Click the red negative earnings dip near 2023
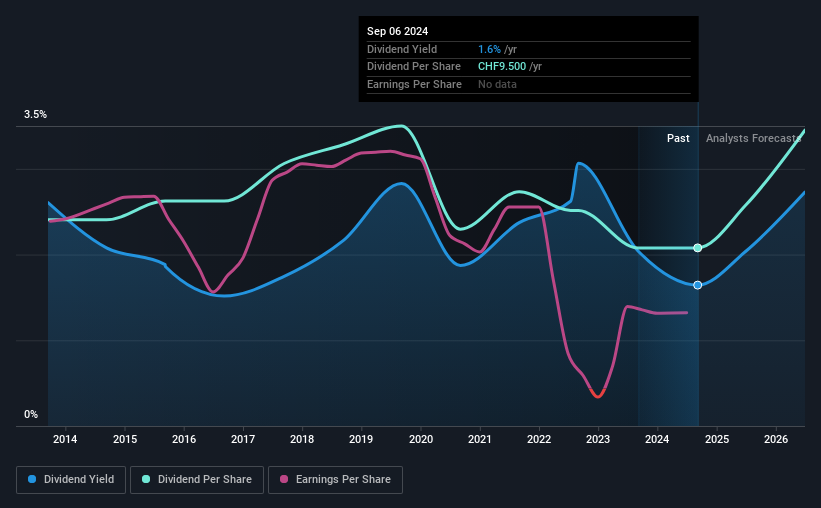The height and width of the screenshot is (508, 821). click(597, 394)
